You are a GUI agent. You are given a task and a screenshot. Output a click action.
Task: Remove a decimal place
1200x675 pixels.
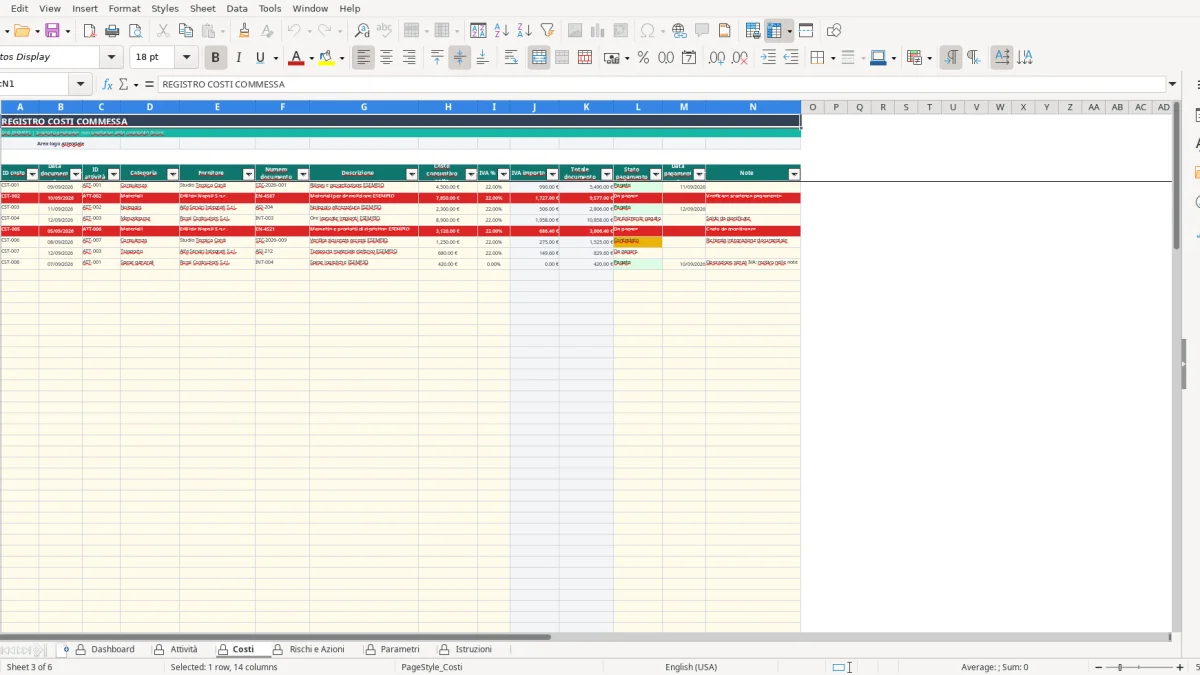pyautogui.click(x=739, y=58)
